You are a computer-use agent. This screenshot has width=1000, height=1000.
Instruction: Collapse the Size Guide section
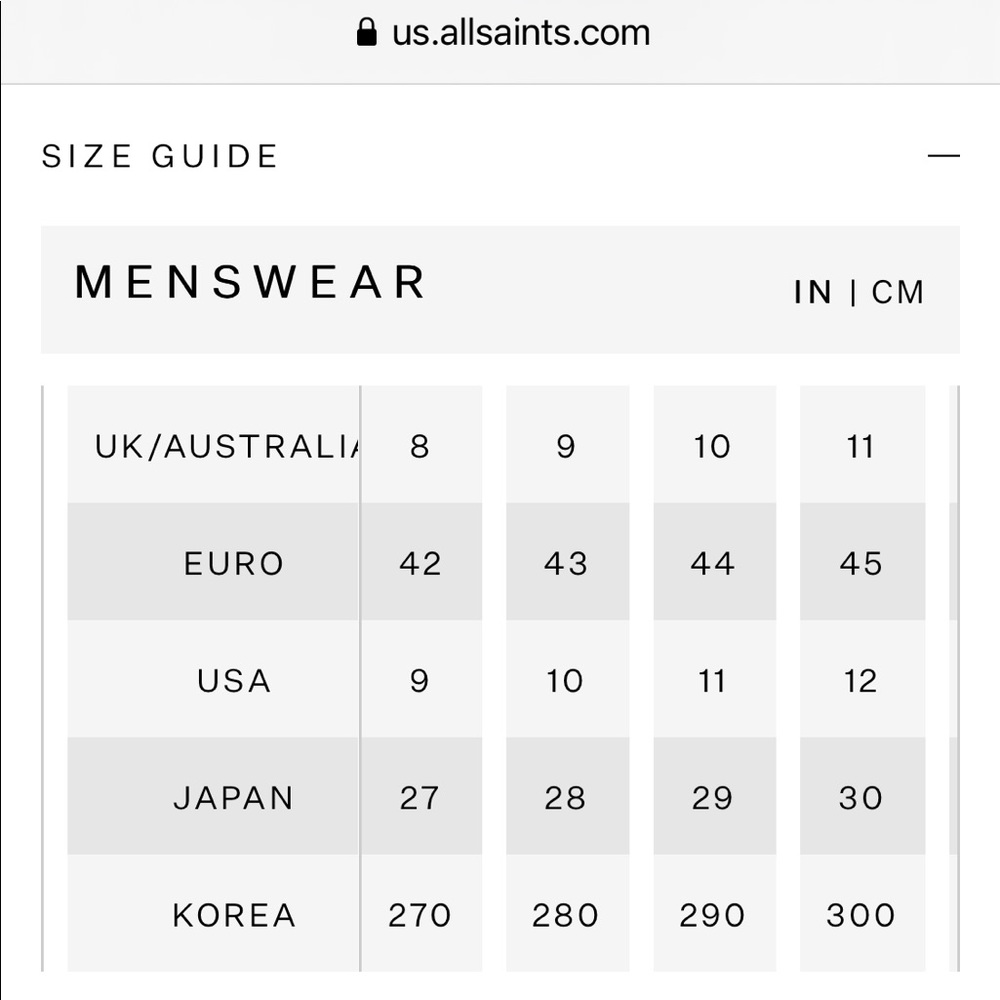(943, 156)
